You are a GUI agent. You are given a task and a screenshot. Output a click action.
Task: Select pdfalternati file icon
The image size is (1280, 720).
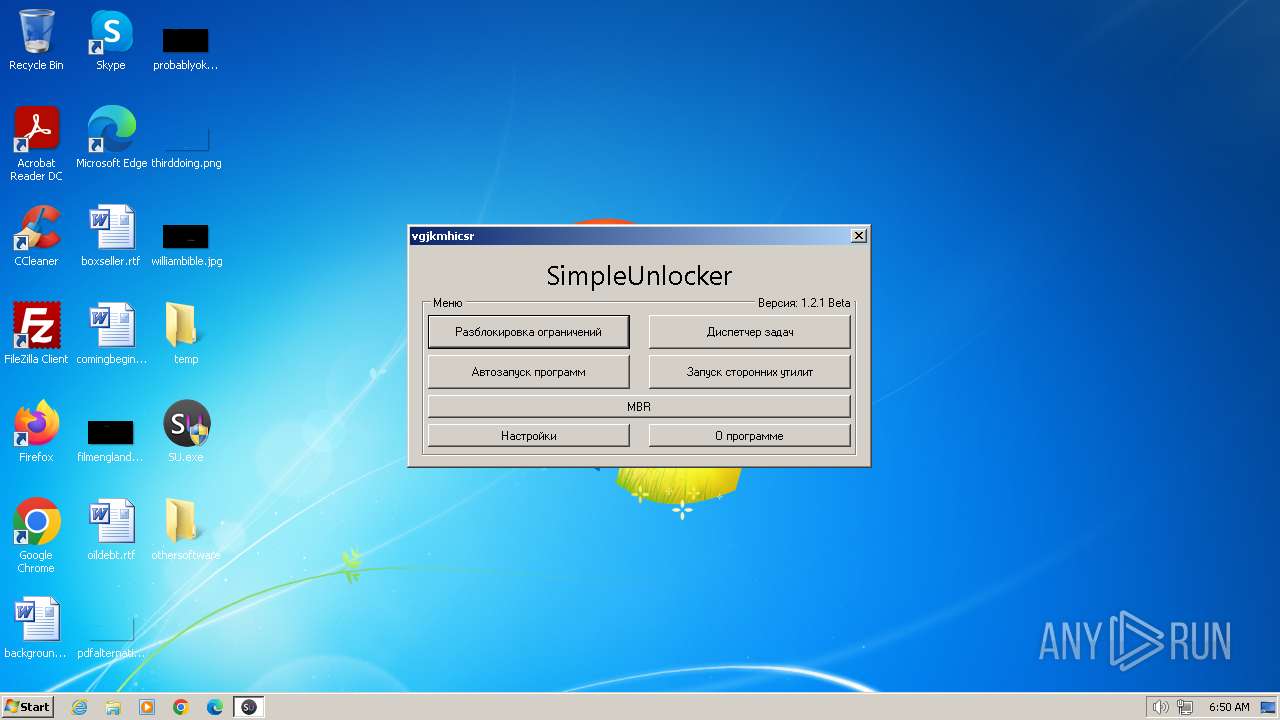point(111,637)
